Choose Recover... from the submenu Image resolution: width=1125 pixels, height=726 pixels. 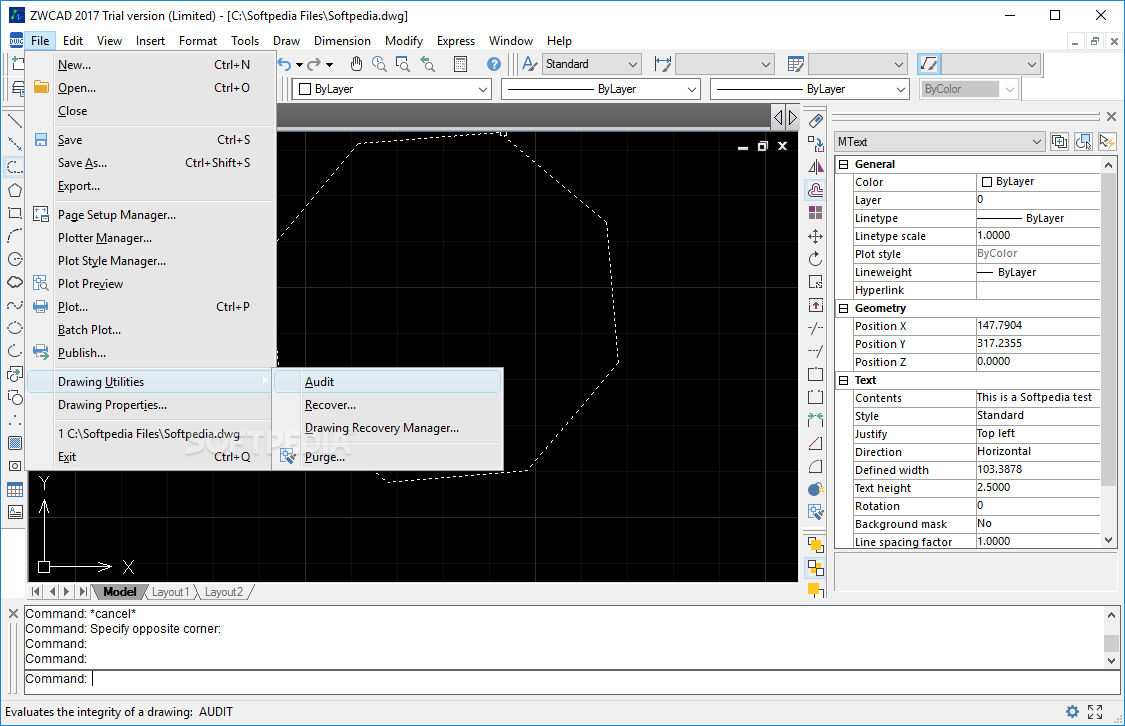click(387, 405)
